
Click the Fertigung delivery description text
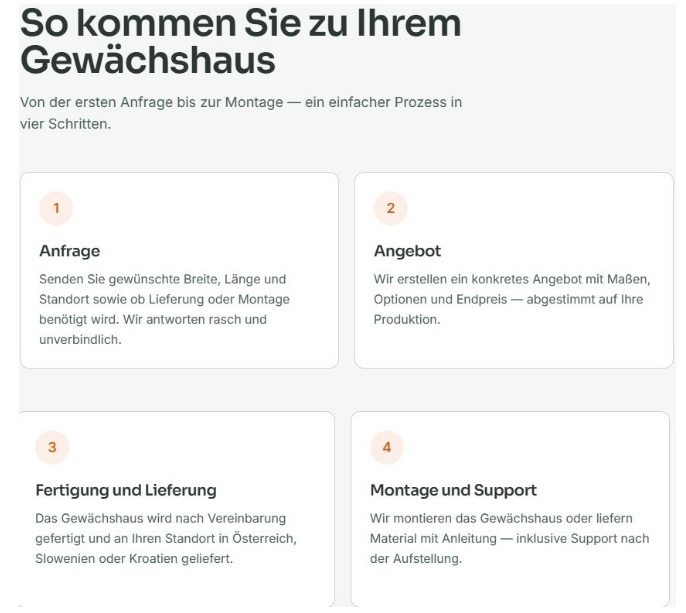click(x=166, y=539)
